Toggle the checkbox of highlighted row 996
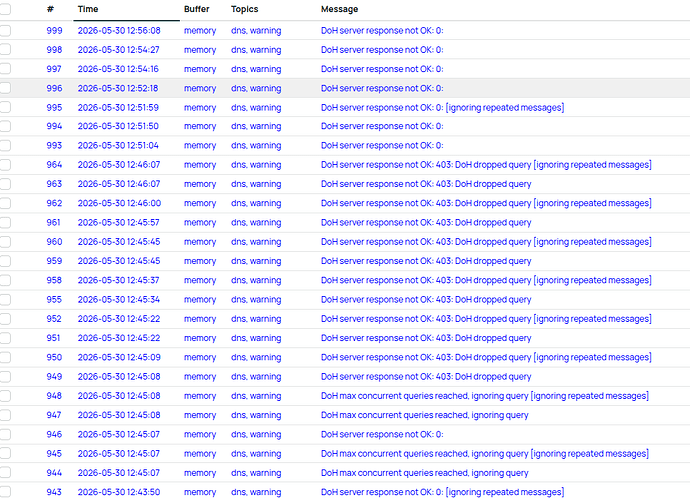Screen dimensions: 690x498 (x=5, y=88)
